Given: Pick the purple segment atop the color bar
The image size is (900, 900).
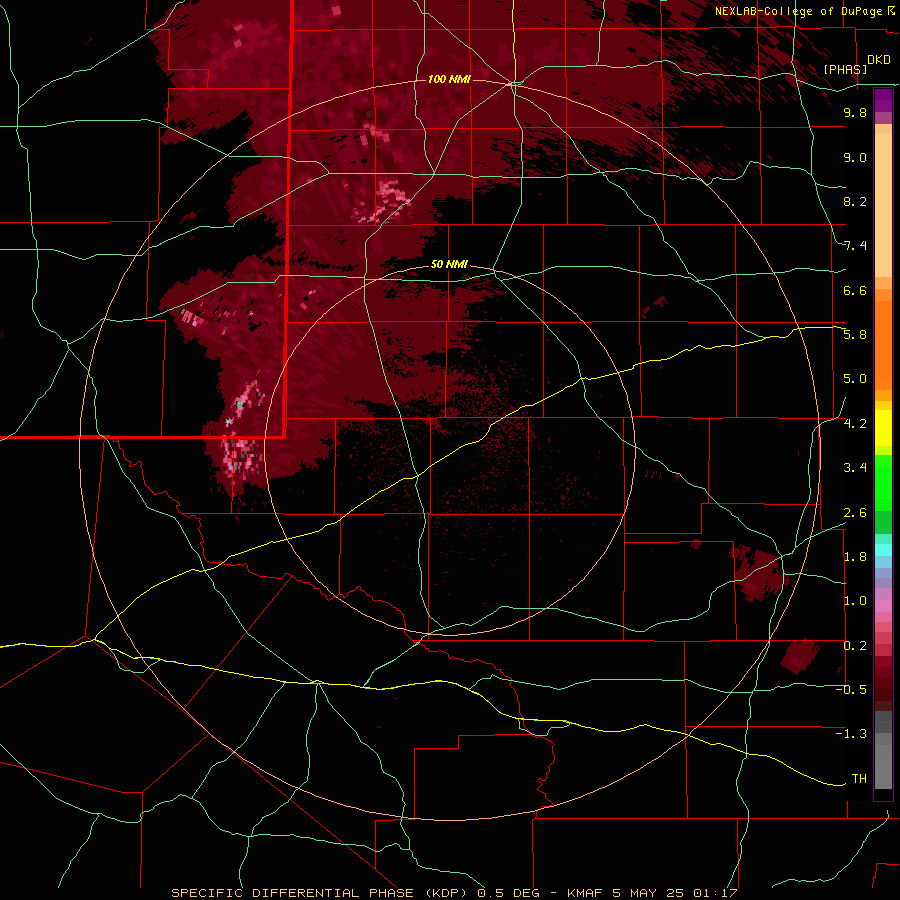Looking at the screenshot, I should click(883, 101).
